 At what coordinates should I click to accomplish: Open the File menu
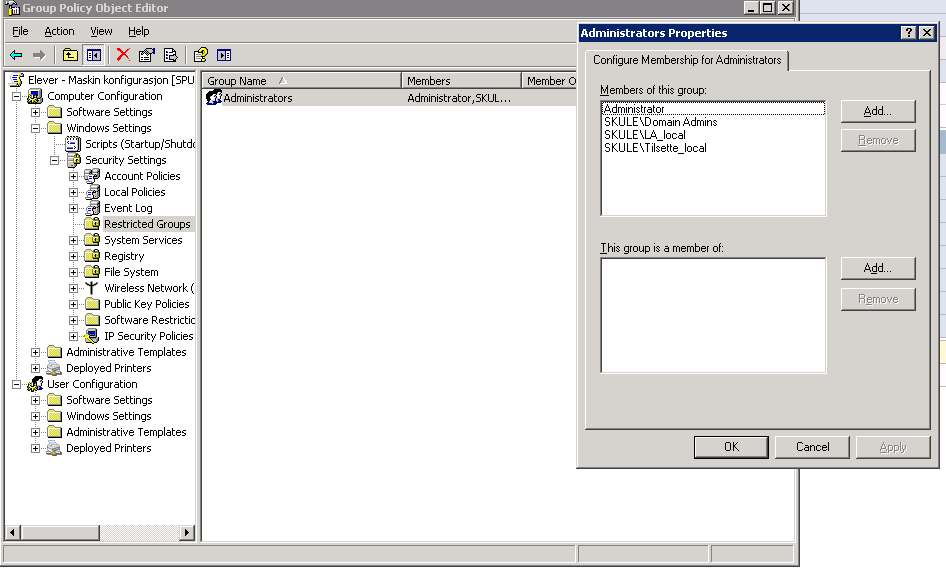coord(20,31)
